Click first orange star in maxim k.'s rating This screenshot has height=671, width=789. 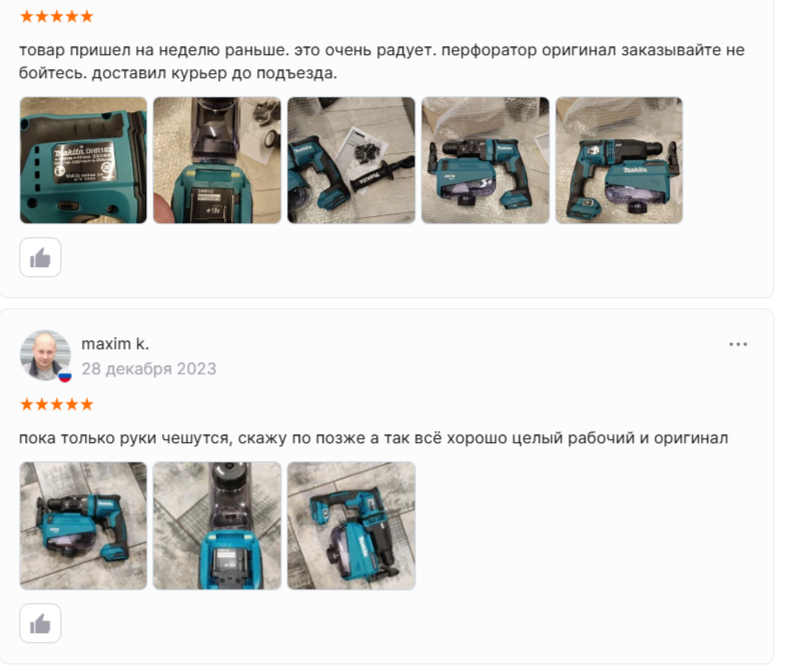[27, 404]
